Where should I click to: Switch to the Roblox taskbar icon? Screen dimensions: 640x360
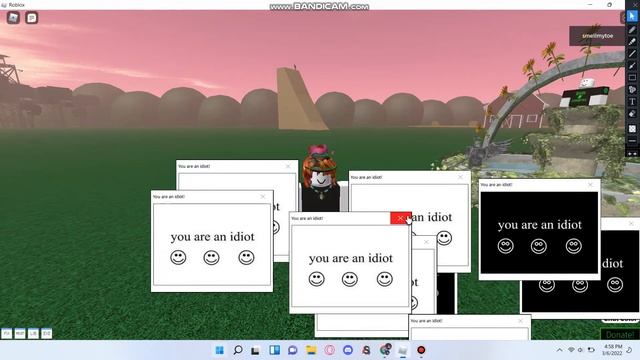(x=403, y=350)
